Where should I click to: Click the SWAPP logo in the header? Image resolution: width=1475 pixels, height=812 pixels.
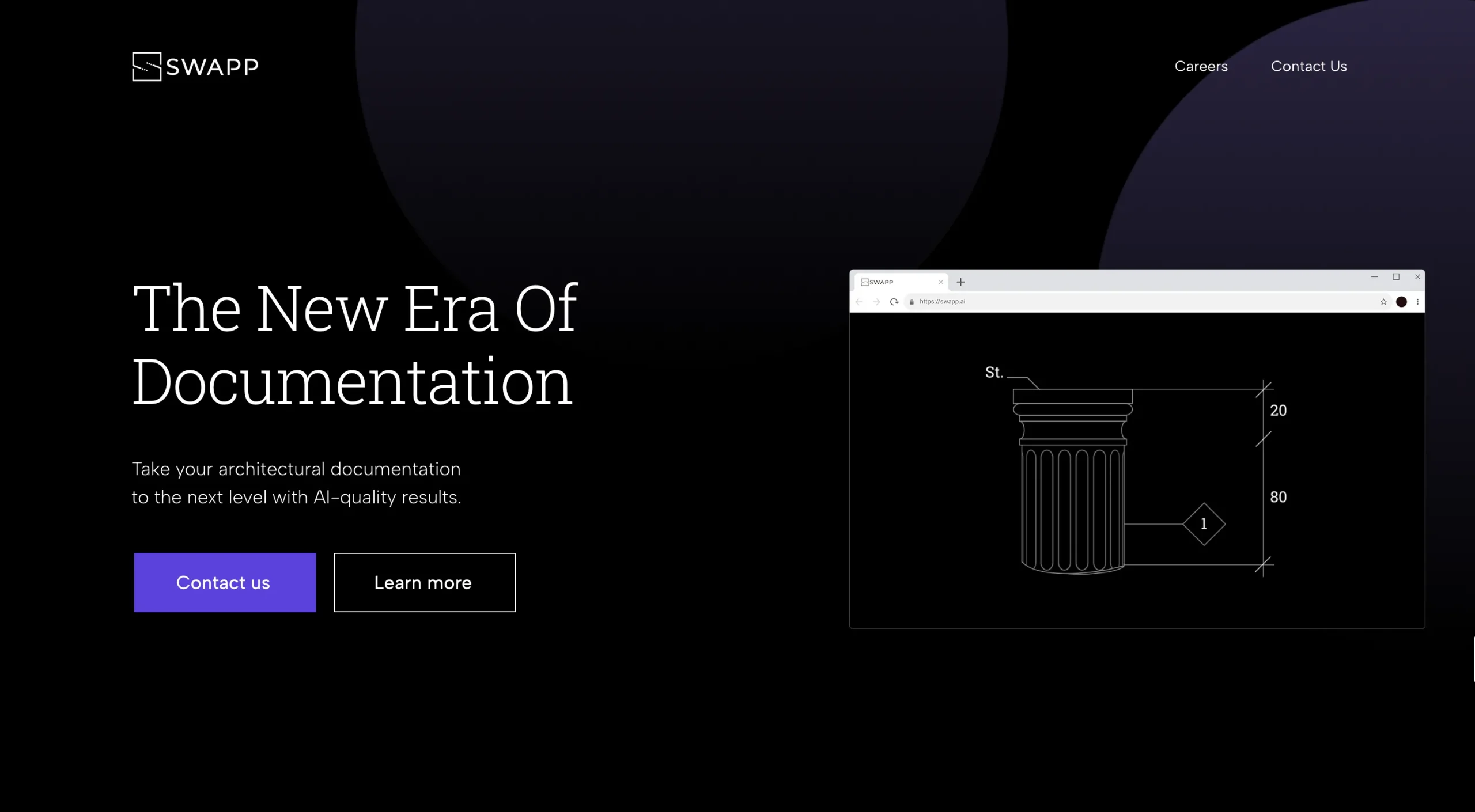coord(195,67)
